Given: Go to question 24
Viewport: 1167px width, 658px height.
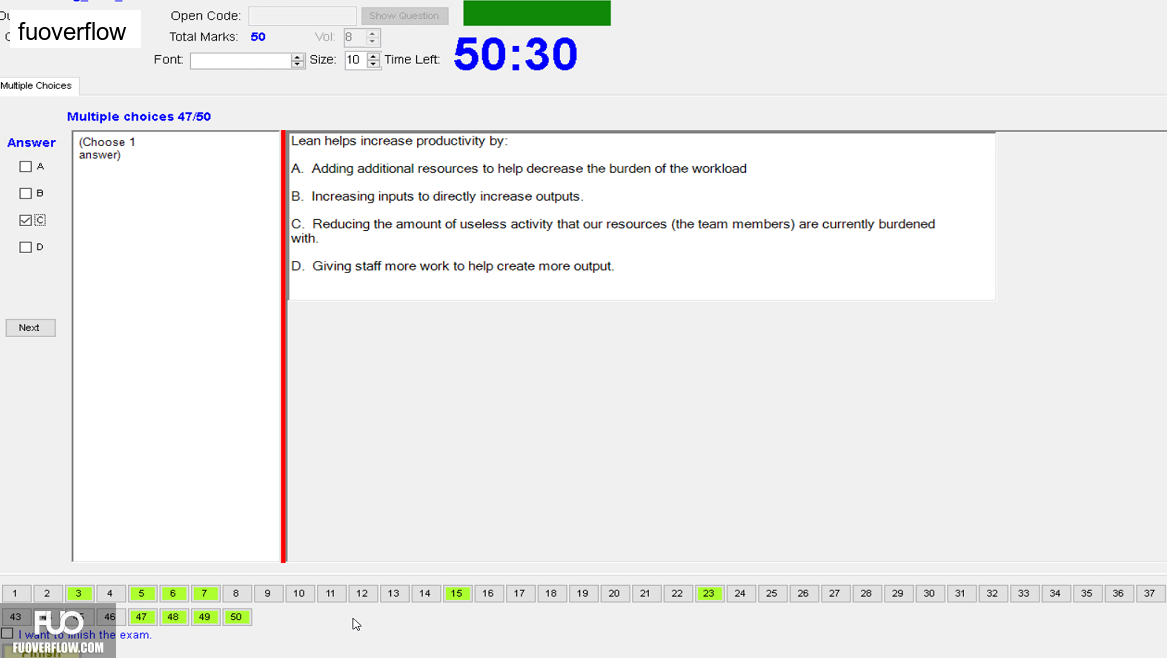Looking at the screenshot, I should pos(741,593).
